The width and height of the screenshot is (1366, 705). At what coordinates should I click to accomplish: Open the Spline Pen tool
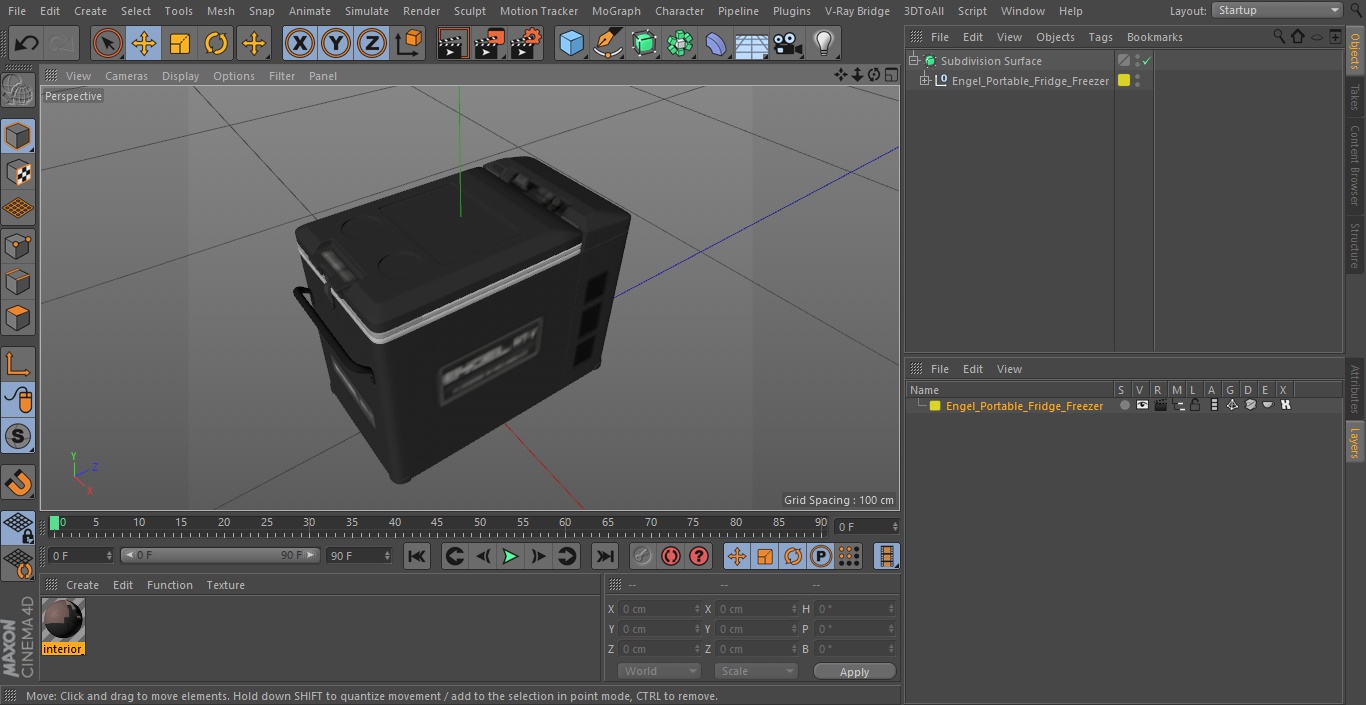(607, 44)
